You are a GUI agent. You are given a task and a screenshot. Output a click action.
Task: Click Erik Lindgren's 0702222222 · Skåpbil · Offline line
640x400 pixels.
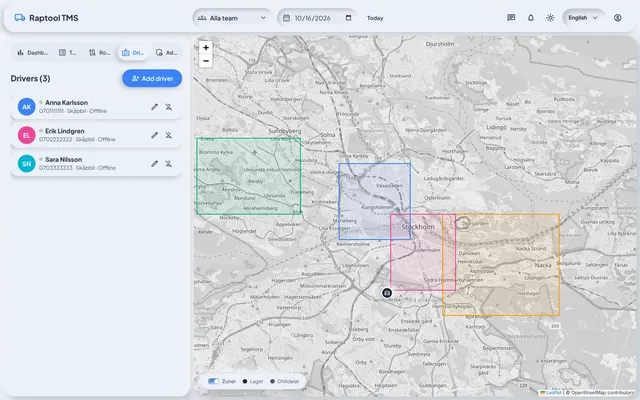click(77, 140)
